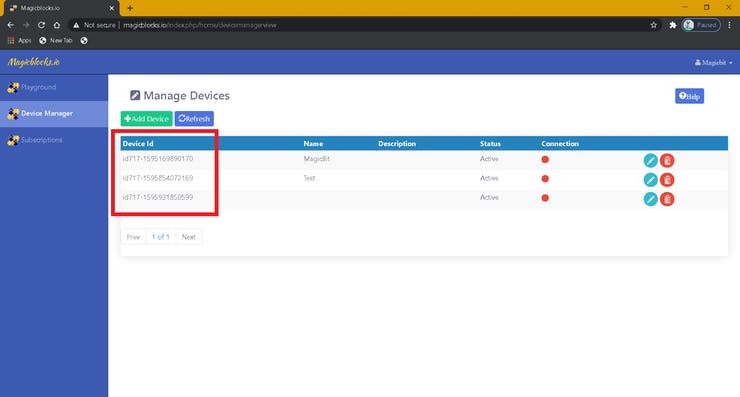Go to Next page in pagination

coord(188,237)
